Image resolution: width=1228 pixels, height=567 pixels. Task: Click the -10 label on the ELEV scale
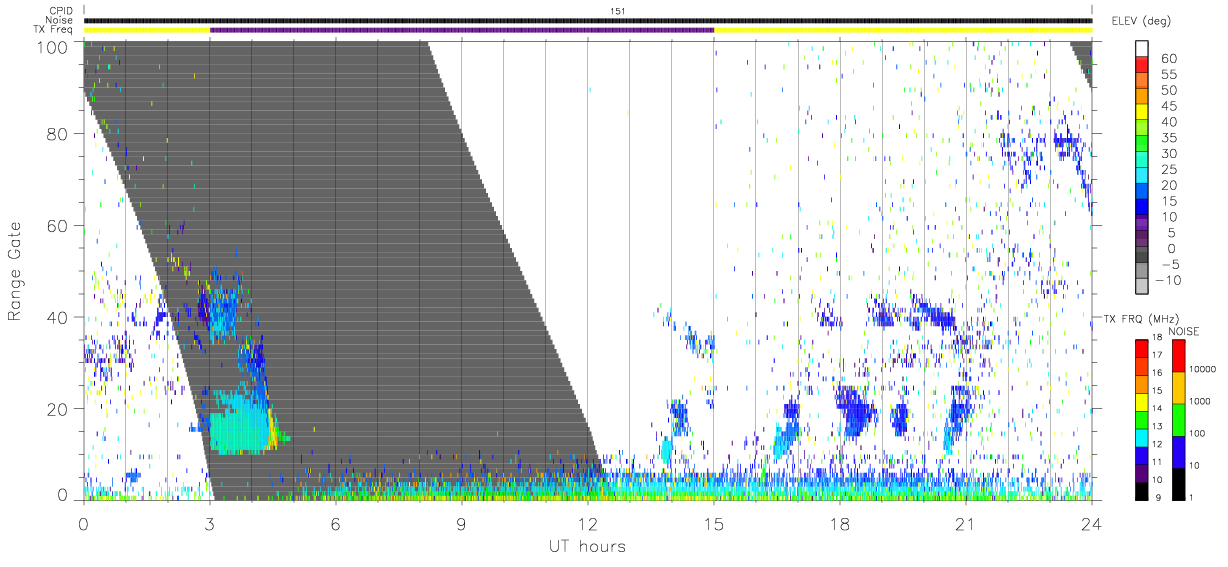click(1169, 280)
